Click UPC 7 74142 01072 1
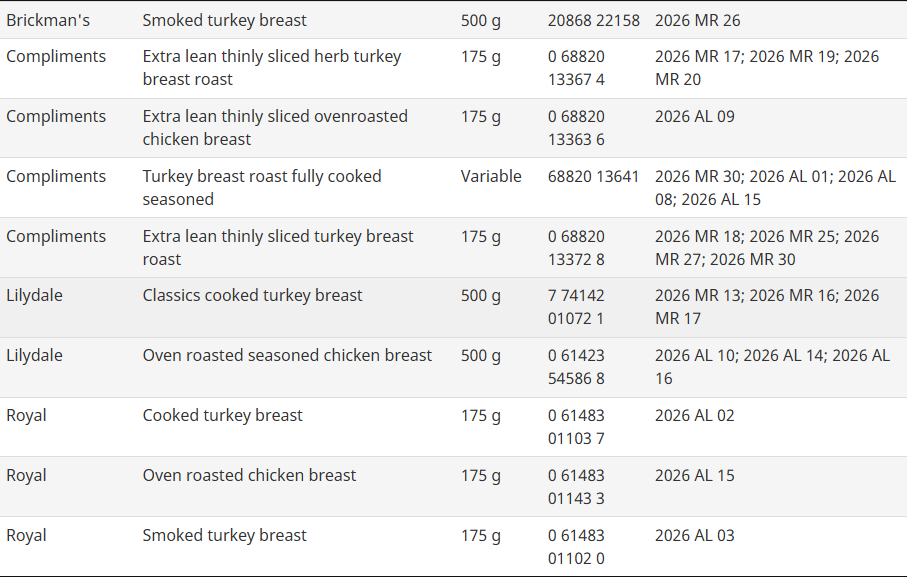This screenshot has height=577, width=907. coord(576,307)
